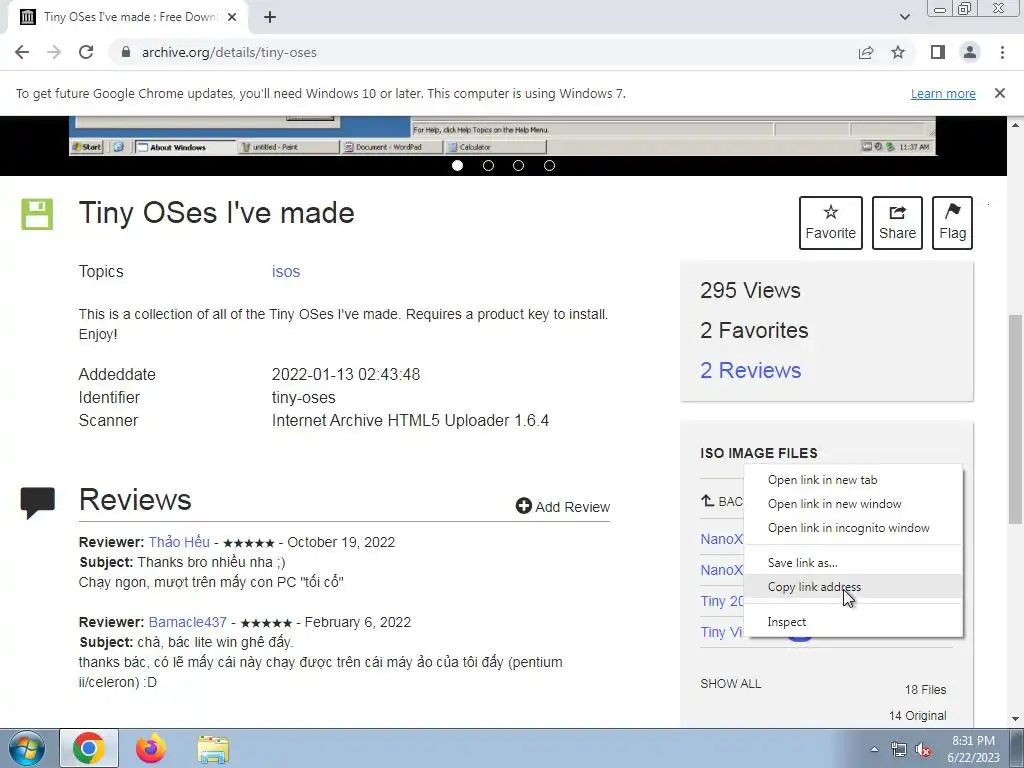Click the scrollbar up arrow
Viewport: 1024px width, 768px height.
click(x=1015, y=124)
